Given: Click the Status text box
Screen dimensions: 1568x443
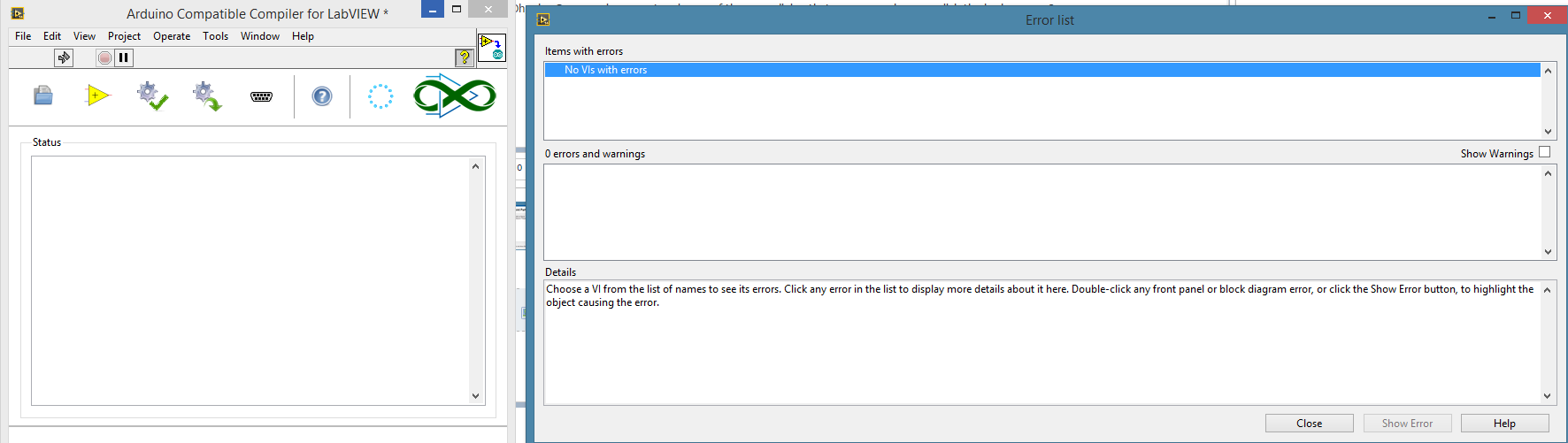Looking at the screenshot, I should pos(250,281).
